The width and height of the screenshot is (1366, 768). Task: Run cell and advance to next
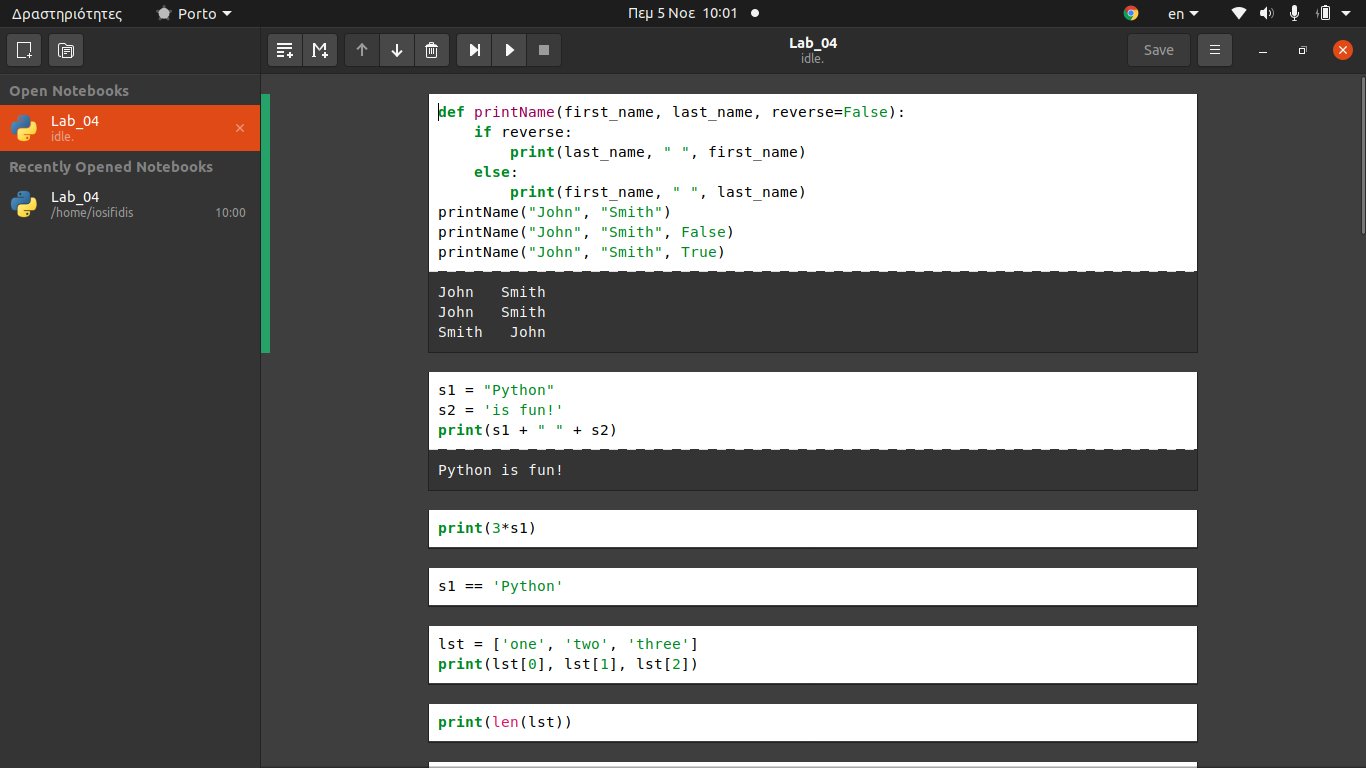point(475,50)
